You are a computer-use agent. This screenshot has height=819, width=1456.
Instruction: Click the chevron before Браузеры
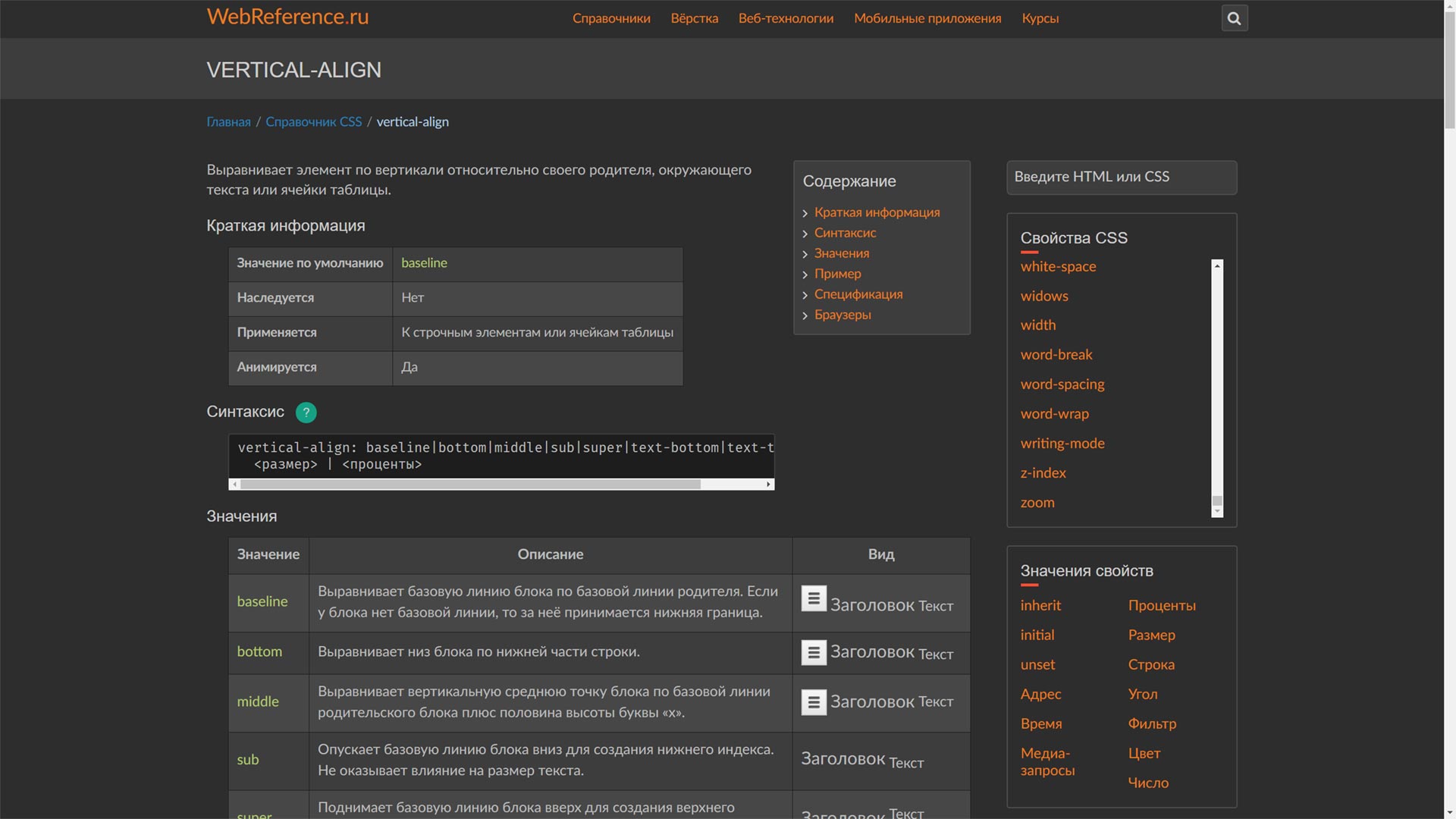tap(805, 316)
